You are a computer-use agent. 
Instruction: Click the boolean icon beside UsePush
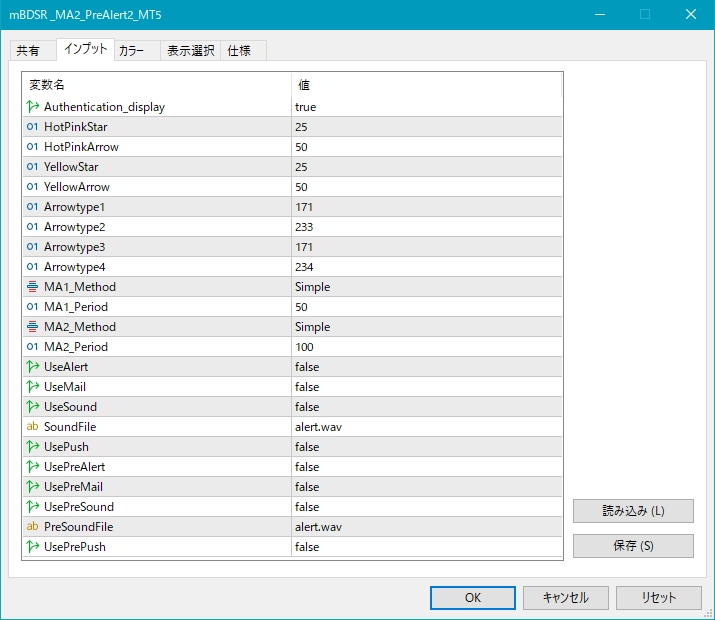point(33,447)
